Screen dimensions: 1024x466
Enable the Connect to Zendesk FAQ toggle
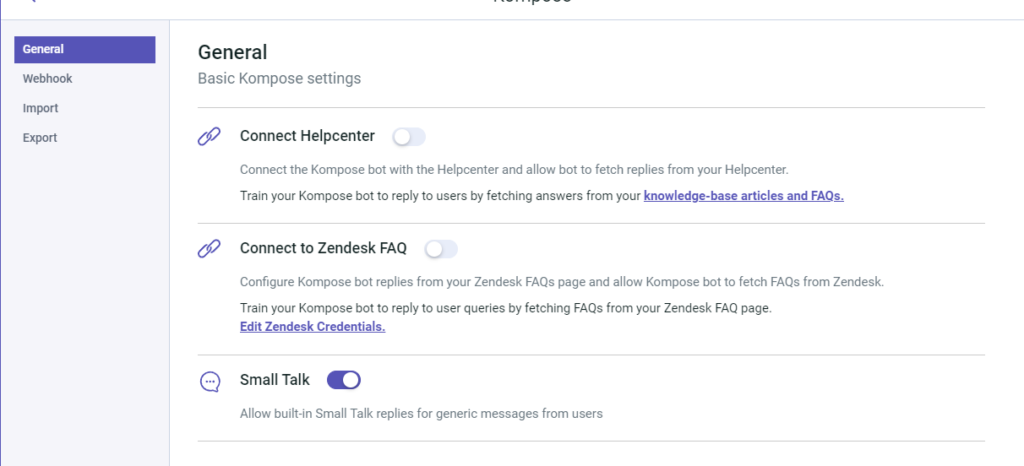[x=441, y=249]
